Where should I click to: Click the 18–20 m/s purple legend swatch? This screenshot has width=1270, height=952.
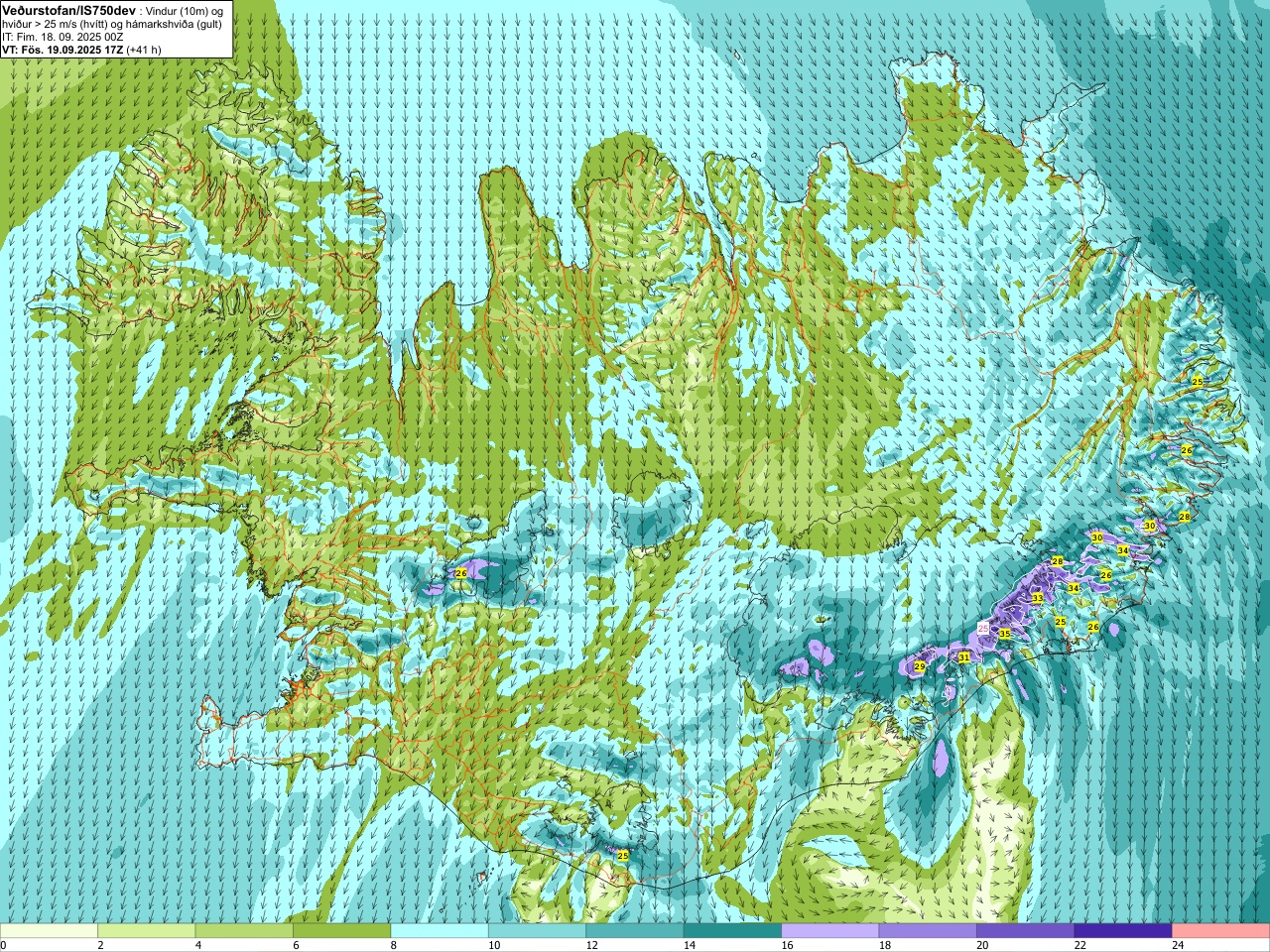coord(928,931)
